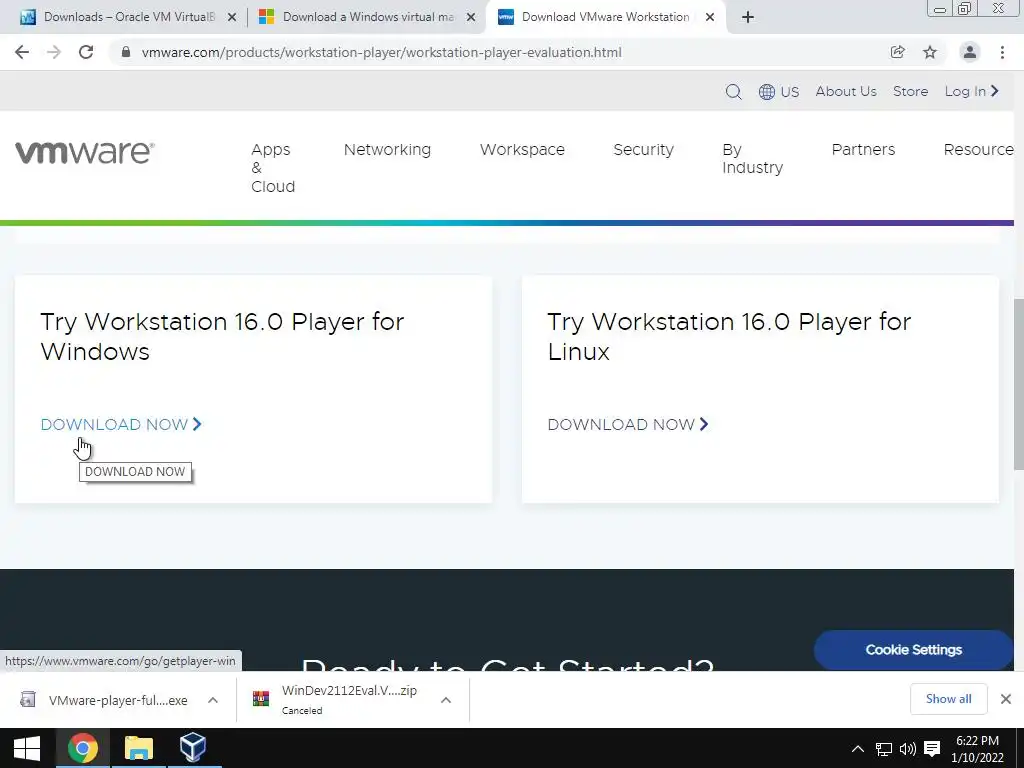This screenshot has height=768, width=1024.
Task: Open the Chrome profile avatar menu
Action: [970, 52]
